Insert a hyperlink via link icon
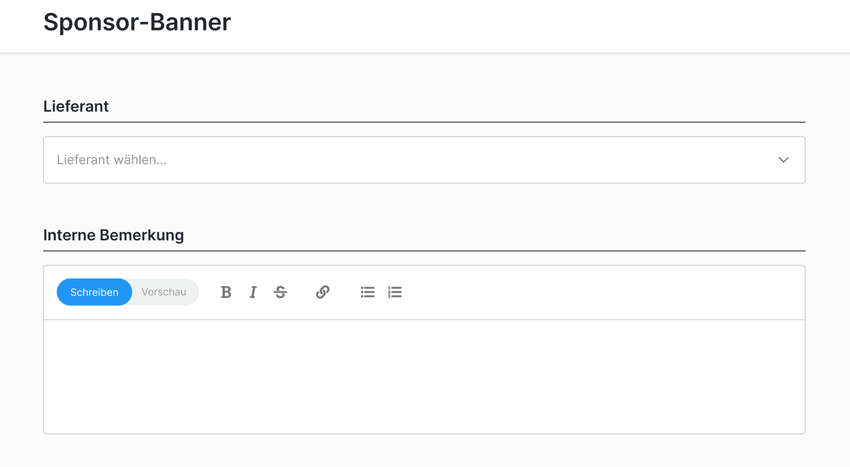850x467 pixels. [x=322, y=292]
